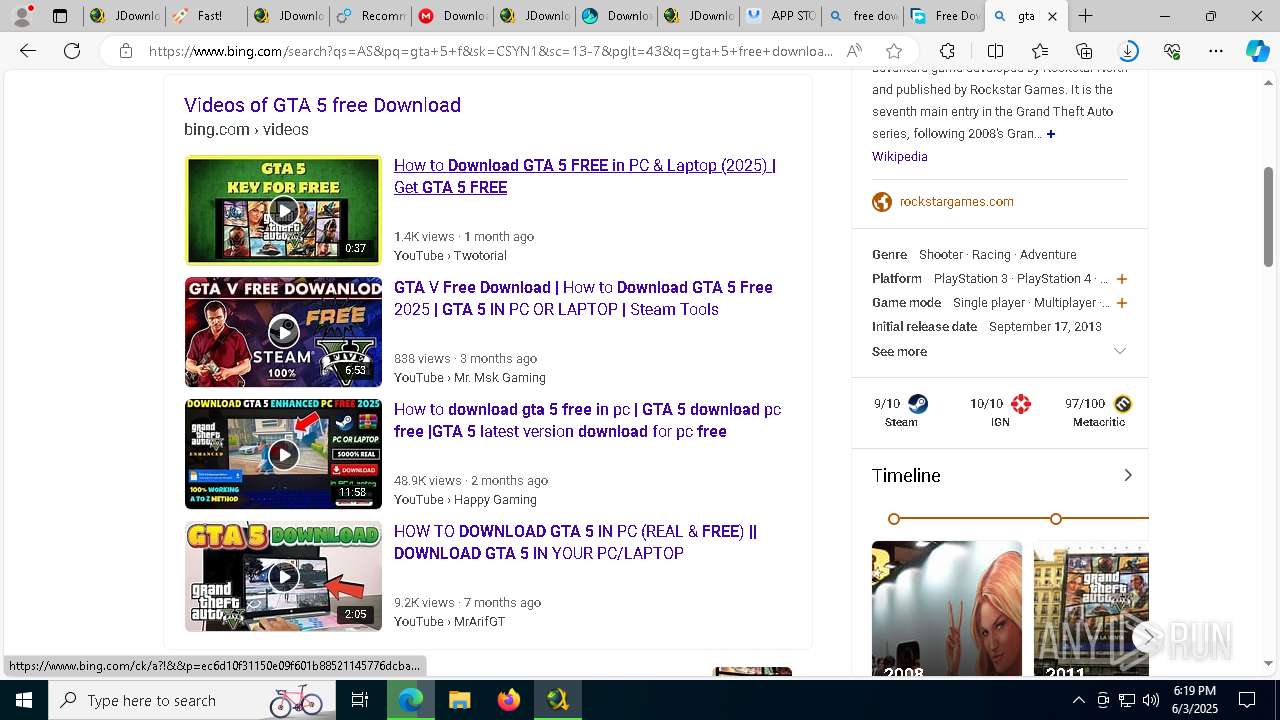The height and width of the screenshot is (720, 1280).
Task: Click the Windows taskbar search box
Action: coord(191,700)
